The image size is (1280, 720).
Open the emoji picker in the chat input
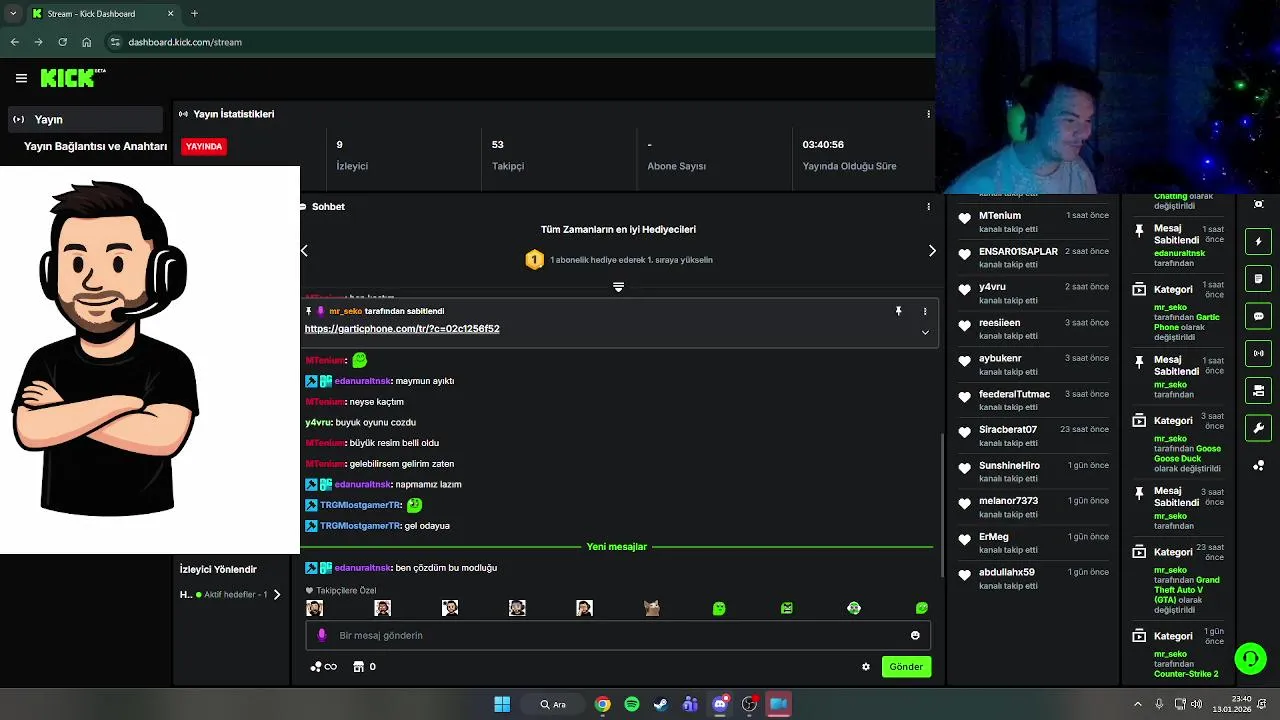click(x=915, y=635)
